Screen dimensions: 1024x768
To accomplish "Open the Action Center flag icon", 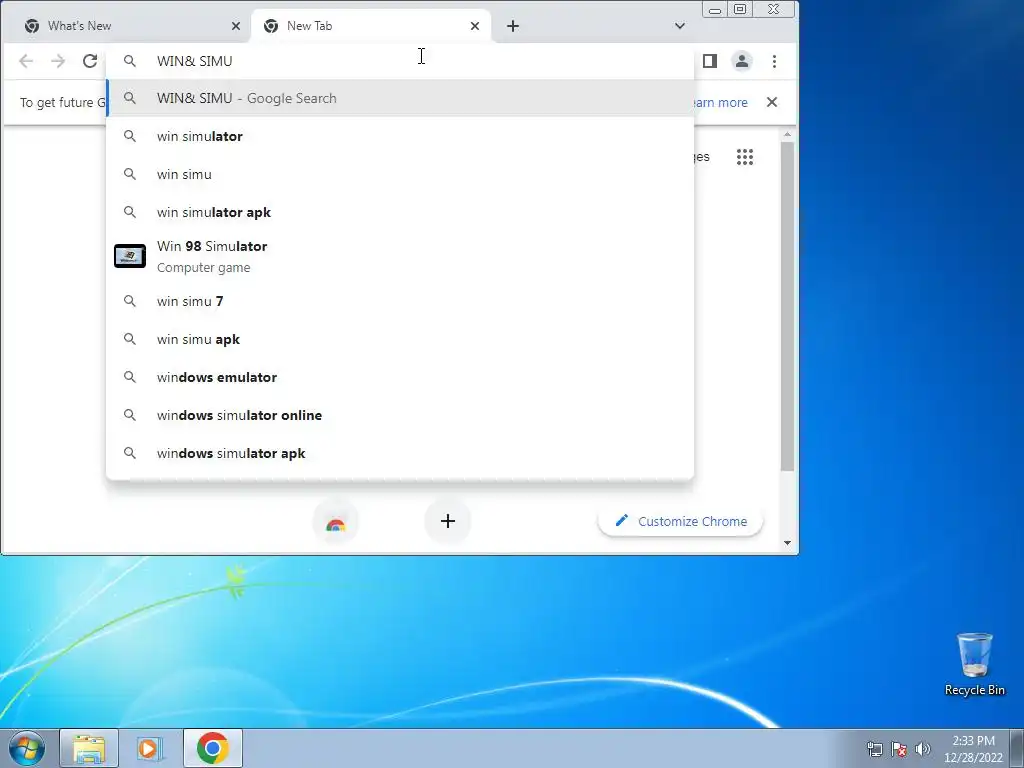I will pos(899,749).
